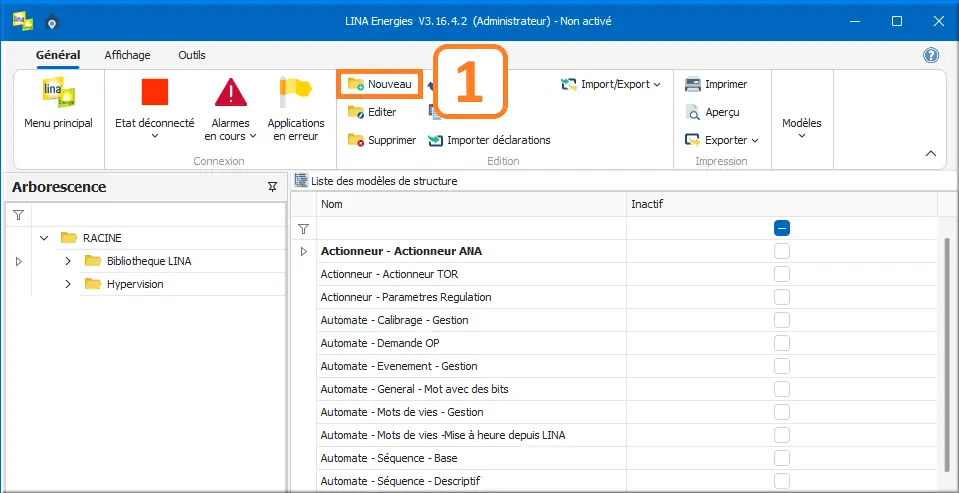Viewport: 959px width, 493px height.
Task: Click the Liste des modèles de structure icon
Action: [301, 180]
